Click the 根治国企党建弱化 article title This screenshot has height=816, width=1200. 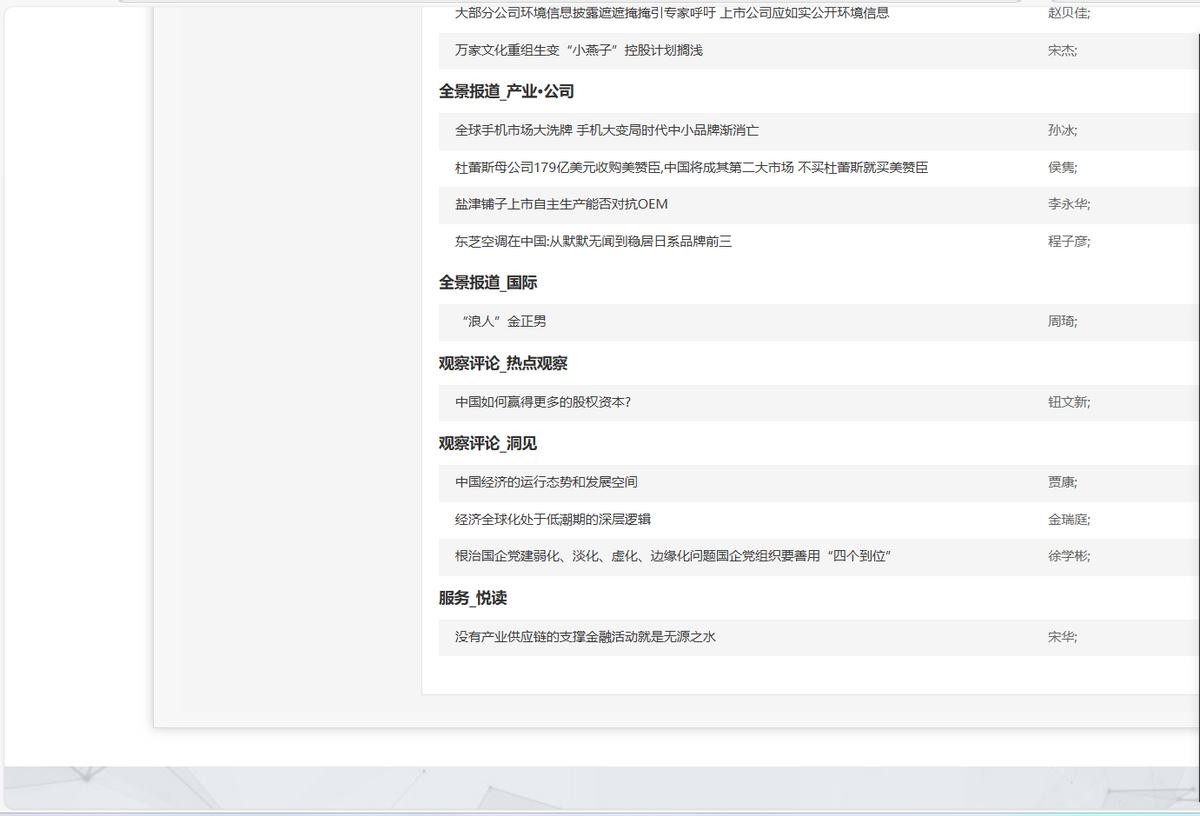(x=672, y=557)
